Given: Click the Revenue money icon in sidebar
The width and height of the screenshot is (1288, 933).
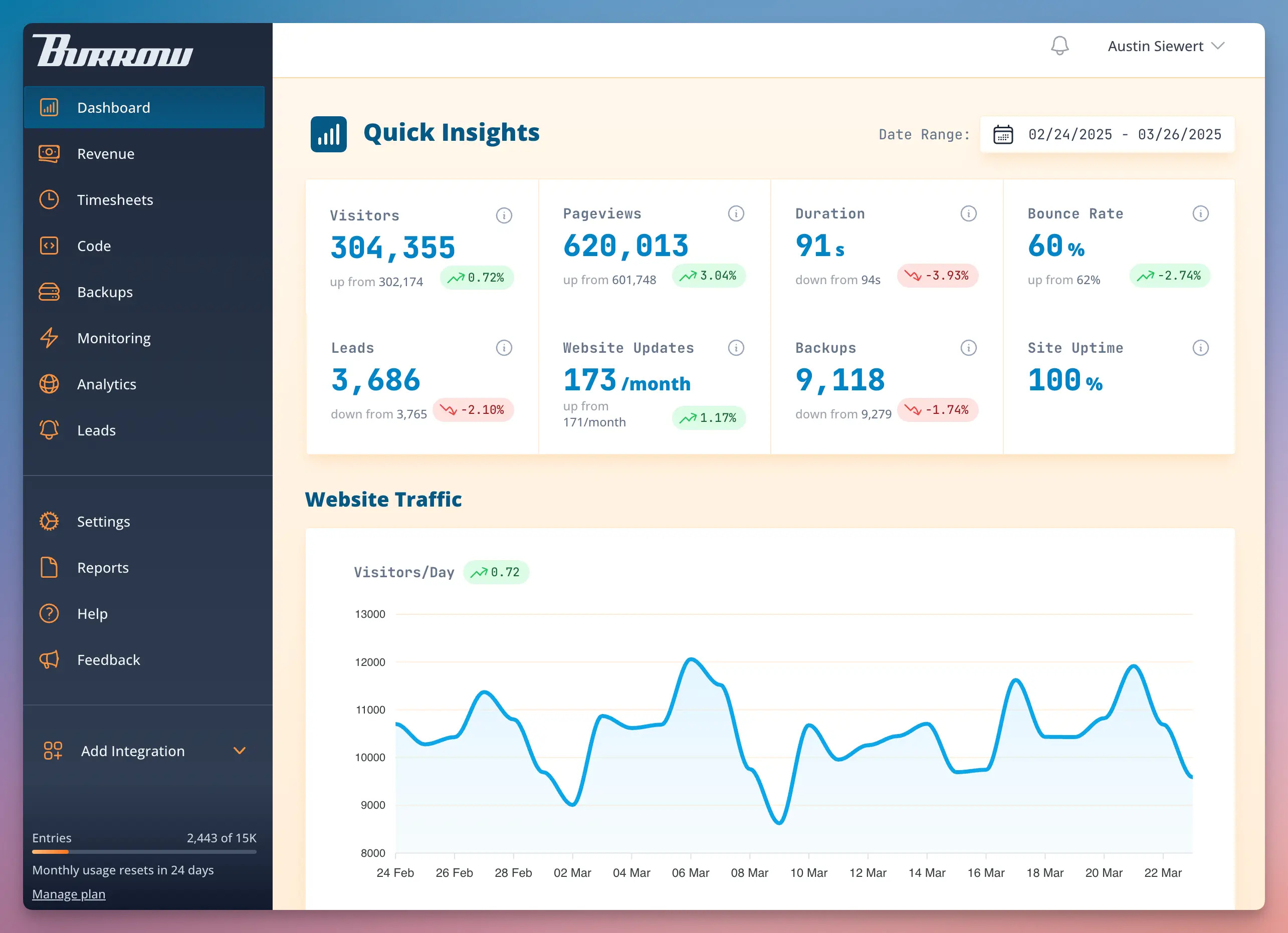Looking at the screenshot, I should pos(49,153).
